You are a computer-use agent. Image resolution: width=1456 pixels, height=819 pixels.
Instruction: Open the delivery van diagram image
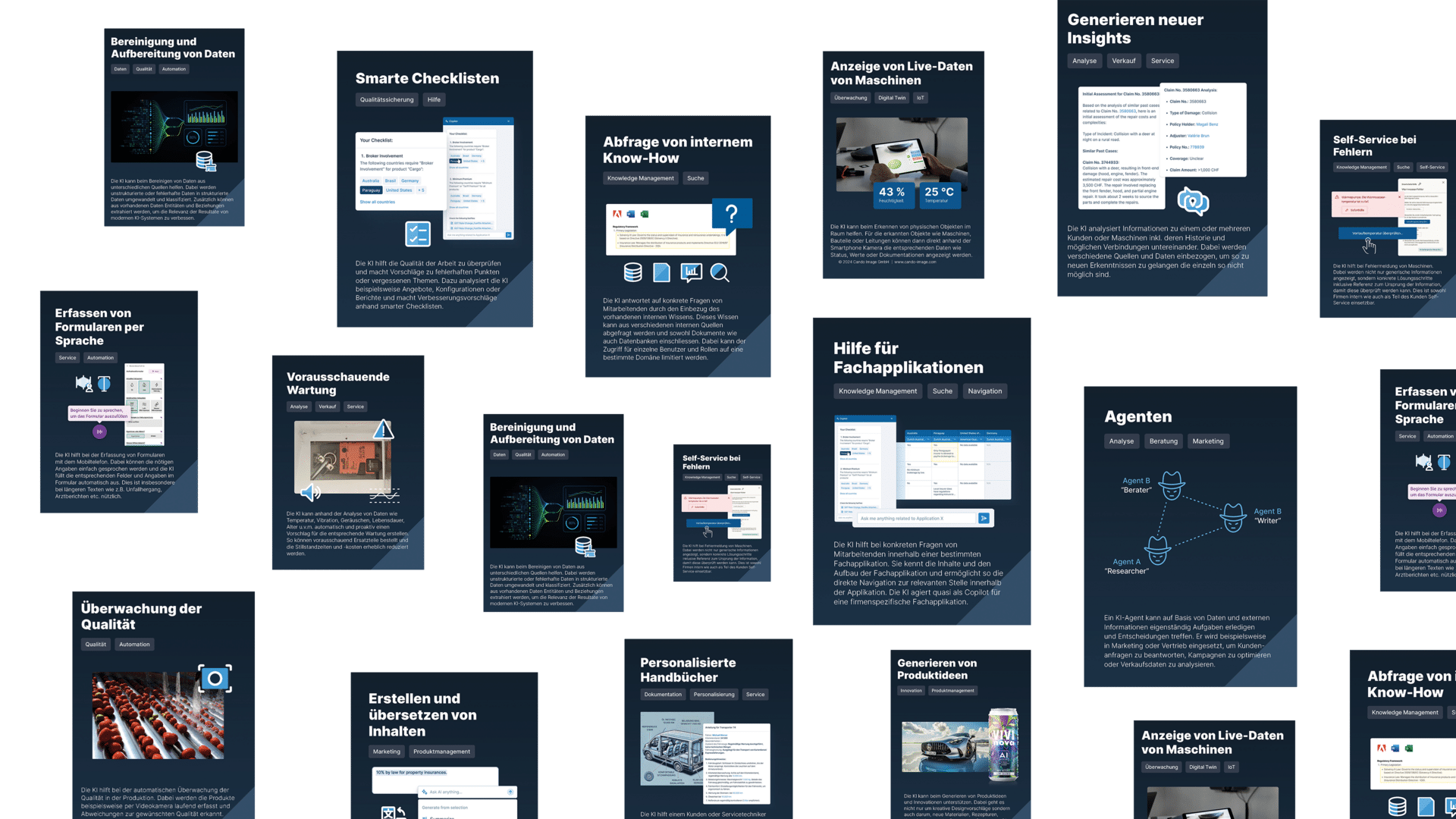click(677, 749)
